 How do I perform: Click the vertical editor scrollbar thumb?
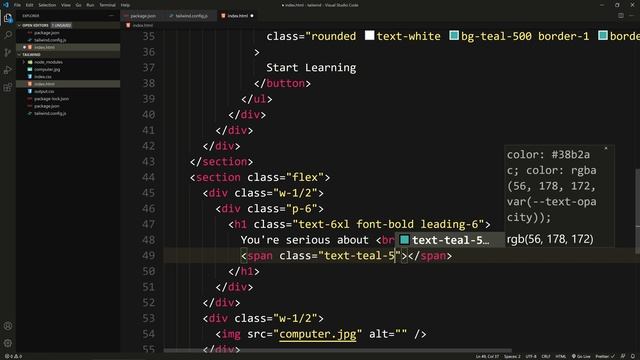[x=638, y=211]
